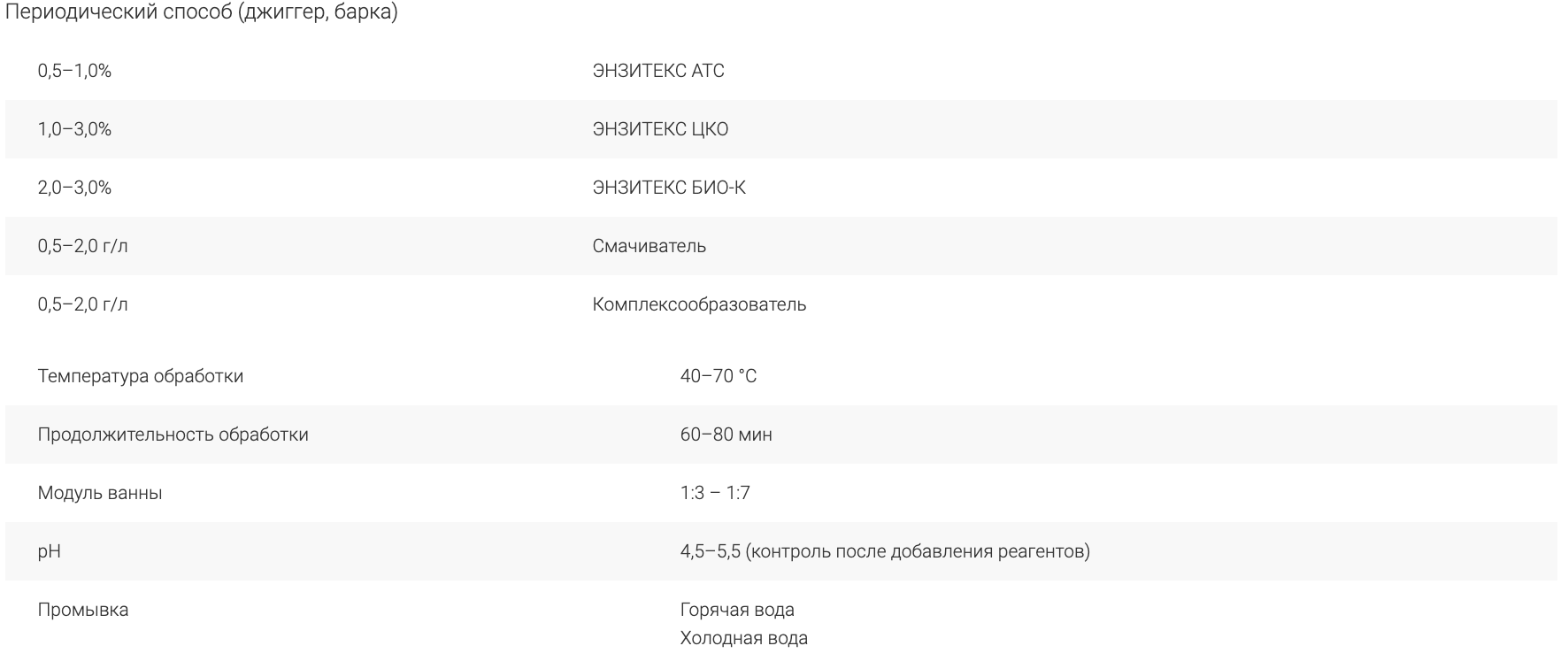1568x669 pixels.
Task: Click the 2,0–3,0% dosage value
Action: tap(74, 188)
